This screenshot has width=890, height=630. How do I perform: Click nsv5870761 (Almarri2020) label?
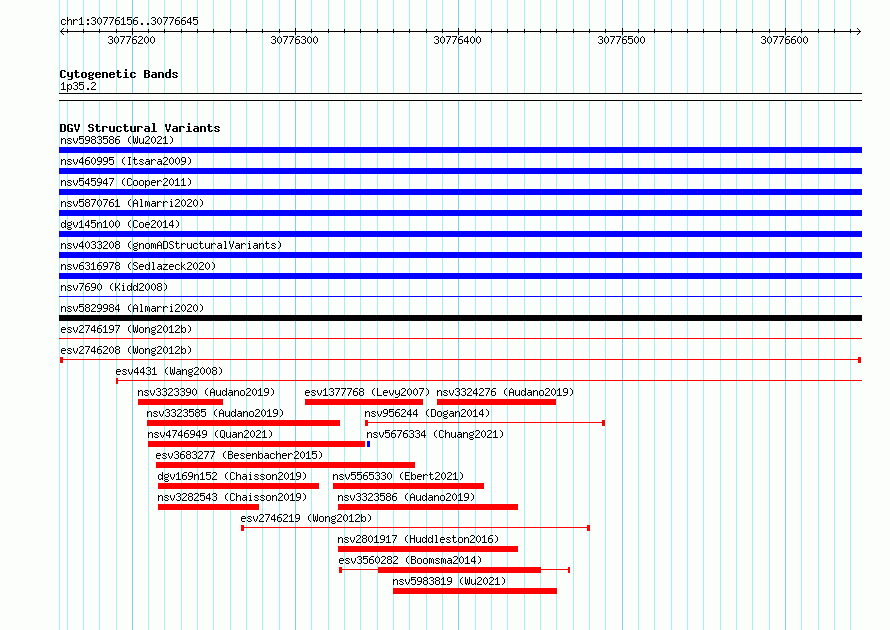click(132, 203)
